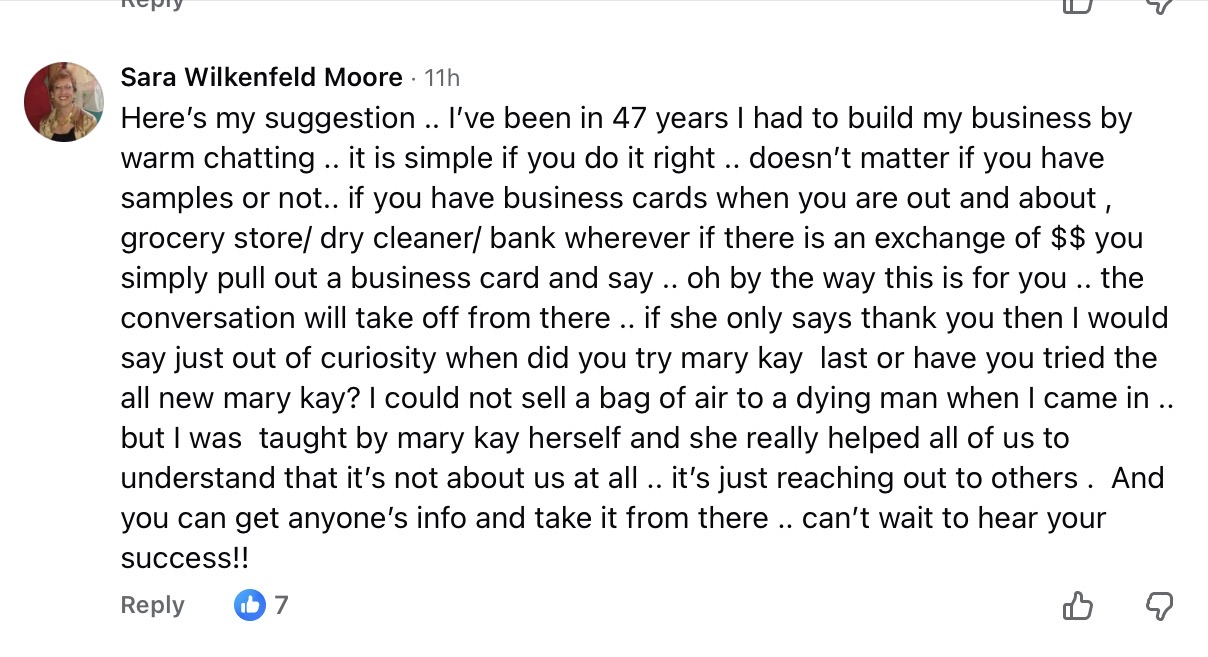Click the phrase "Here's my suggestion"

pos(267,118)
